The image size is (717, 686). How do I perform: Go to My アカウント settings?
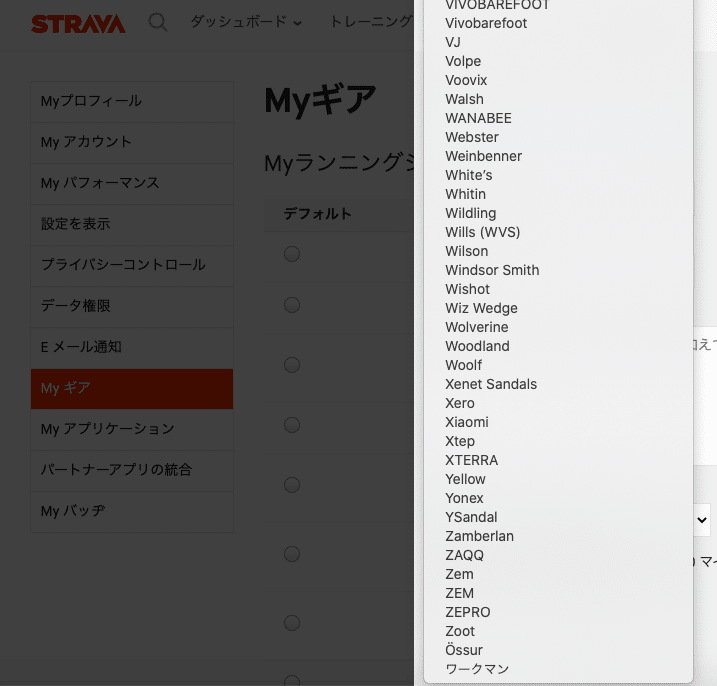click(x=132, y=143)
